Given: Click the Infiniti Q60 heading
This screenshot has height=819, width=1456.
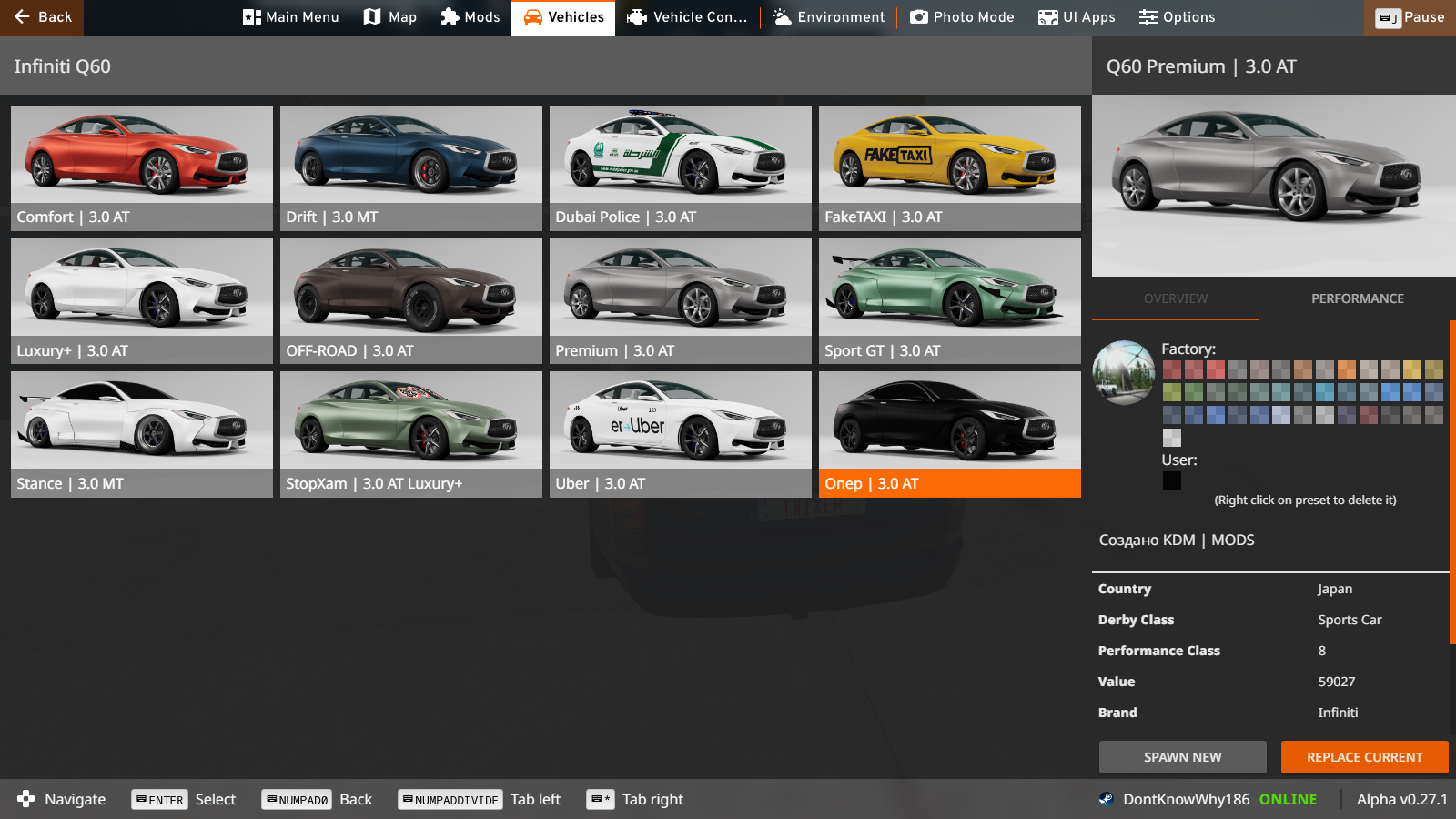Looking at the screenshot, I should pos(63,66).
